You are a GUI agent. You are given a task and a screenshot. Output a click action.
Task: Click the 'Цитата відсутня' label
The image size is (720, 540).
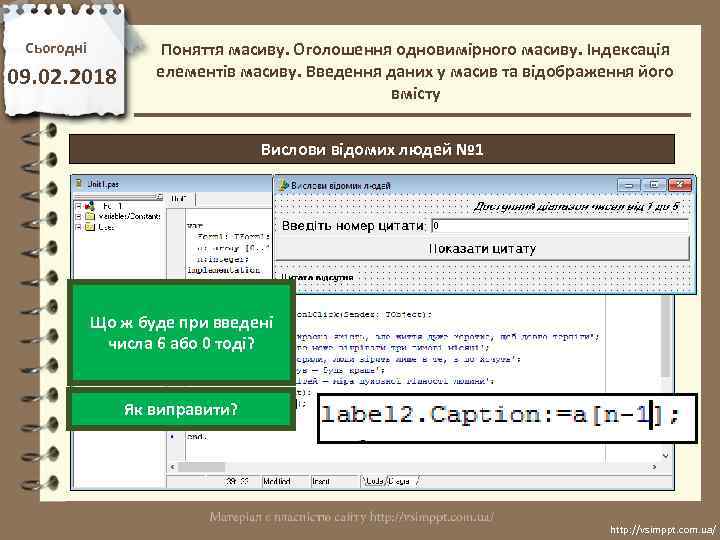point(317,278)
